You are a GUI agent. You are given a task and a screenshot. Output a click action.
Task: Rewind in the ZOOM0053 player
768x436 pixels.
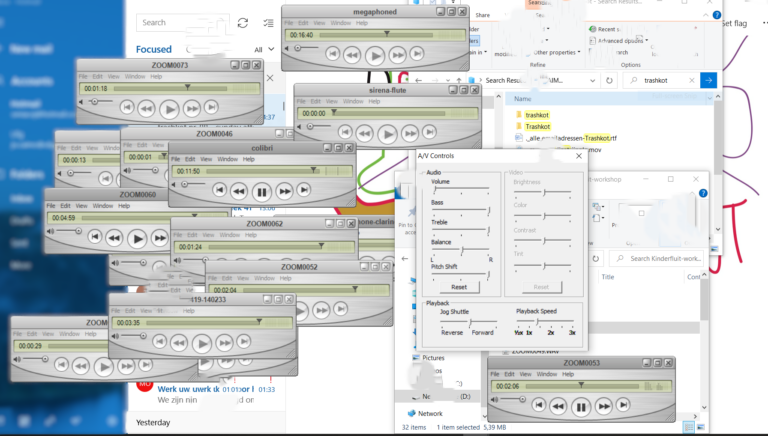tap(558, 406)
